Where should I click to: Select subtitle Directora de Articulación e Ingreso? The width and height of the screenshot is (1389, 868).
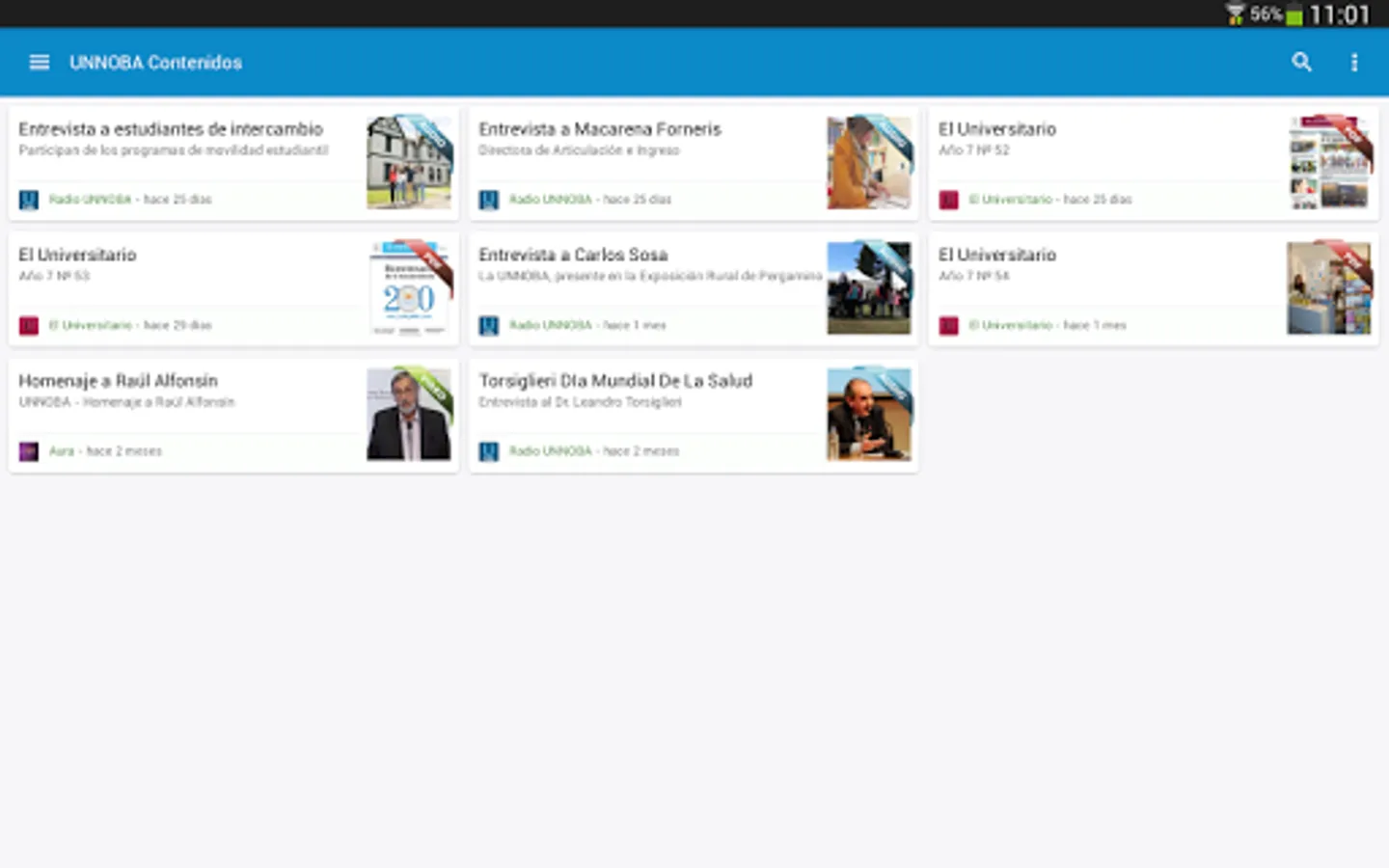579,150
